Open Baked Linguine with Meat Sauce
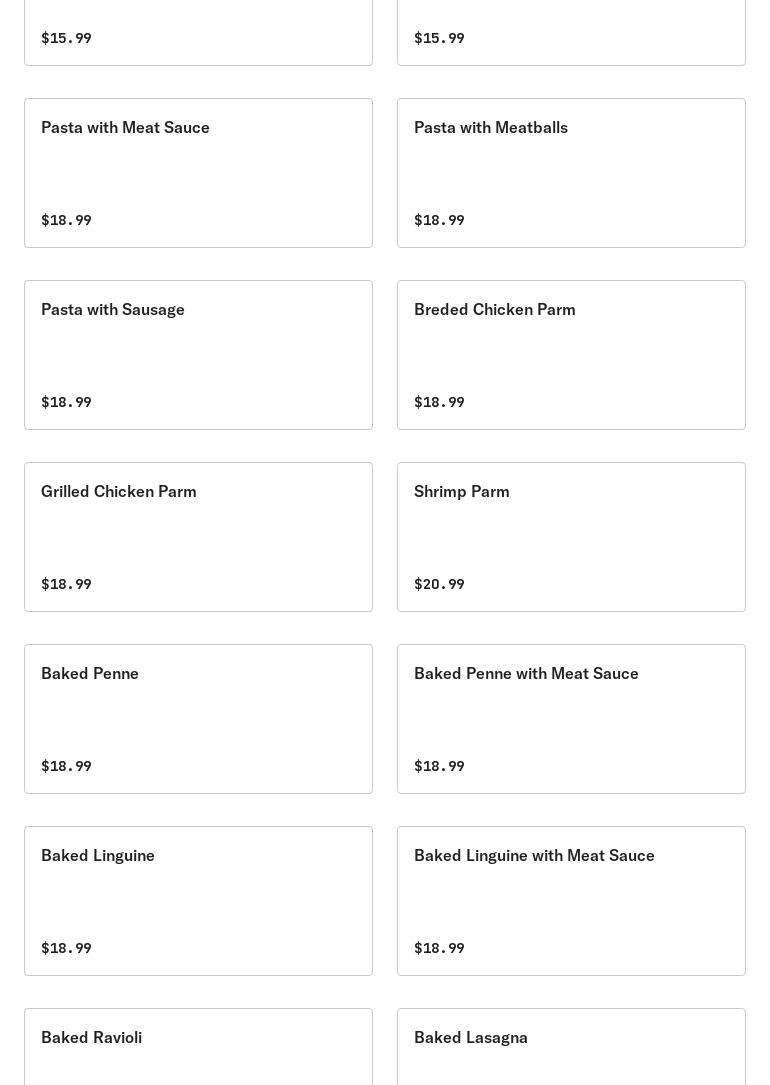 pos(534,856)
